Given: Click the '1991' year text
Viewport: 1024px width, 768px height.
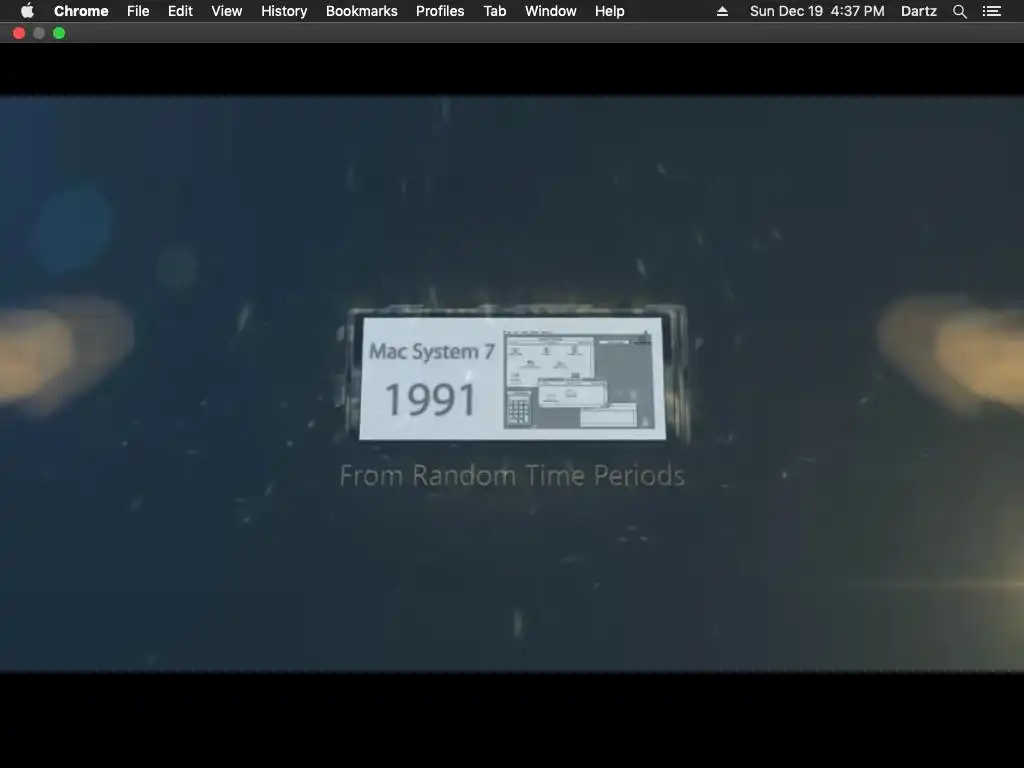Looking at the screenshot, I should tap(430, 400).
